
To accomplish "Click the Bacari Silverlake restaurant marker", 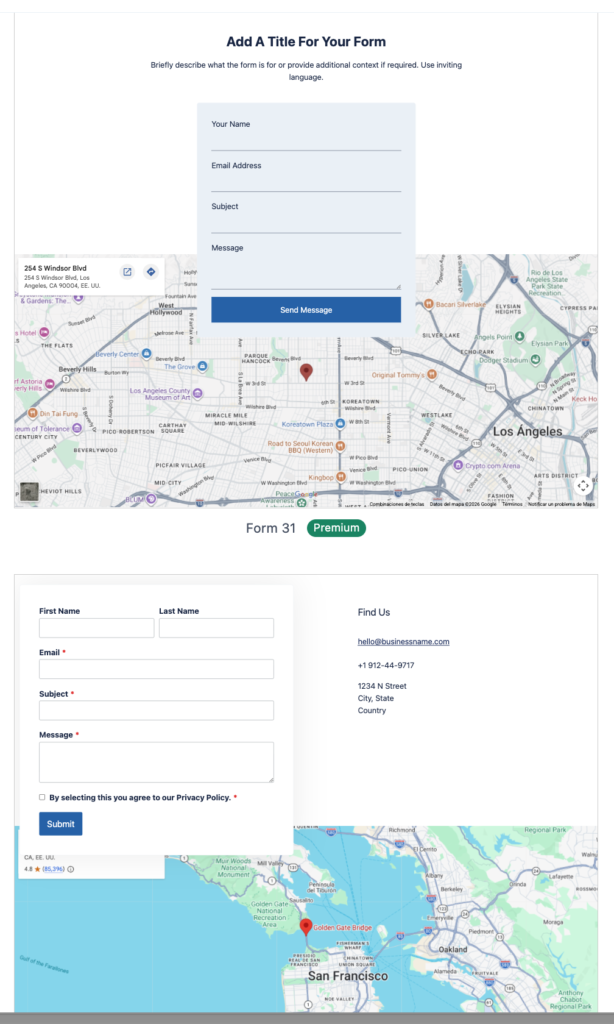I will [x=428, y=304].
